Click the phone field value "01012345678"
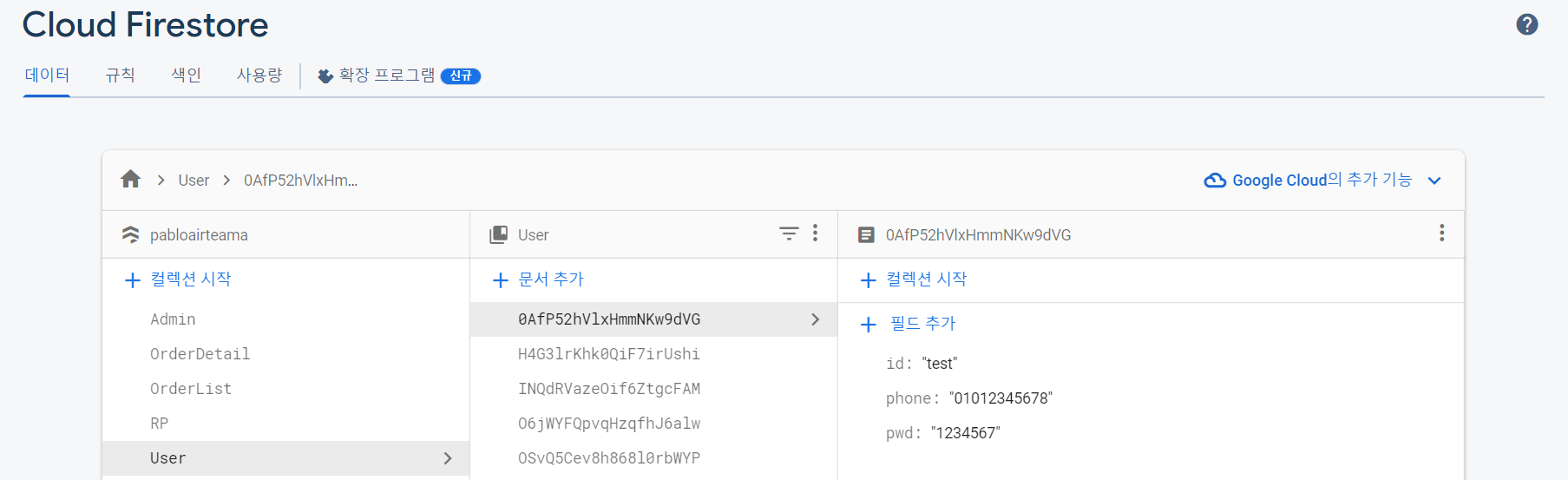 [x=1001, y=398]
